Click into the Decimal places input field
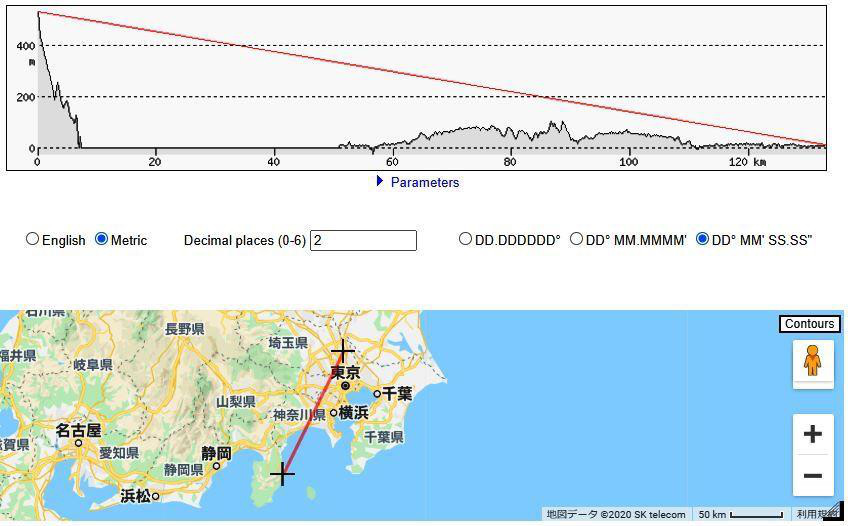 [363, 240]
